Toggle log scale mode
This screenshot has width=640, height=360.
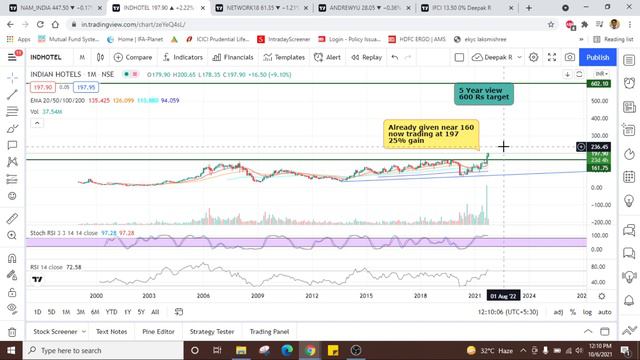point(587,312)
